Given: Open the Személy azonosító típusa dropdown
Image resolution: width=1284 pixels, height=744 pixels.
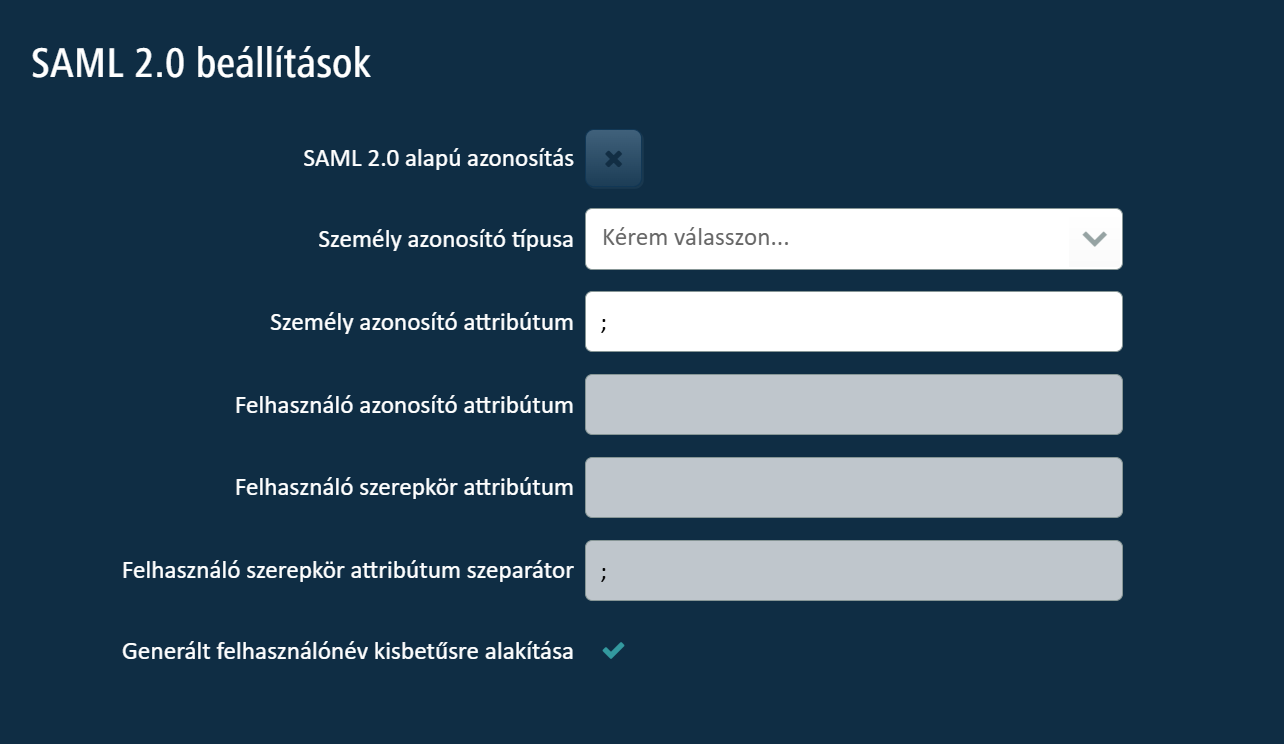Looking at the screenshot, I should pyautogui.click(x=853, y=239).
